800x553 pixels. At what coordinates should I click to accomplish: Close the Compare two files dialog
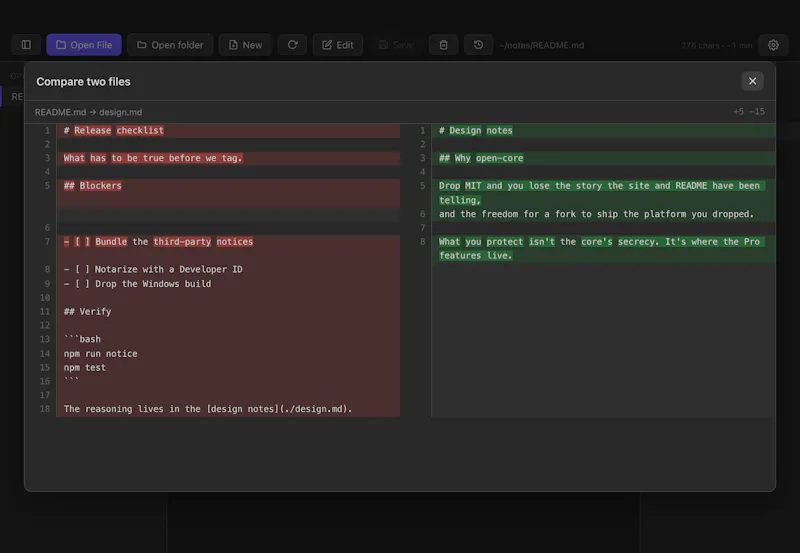pos(752,81)
